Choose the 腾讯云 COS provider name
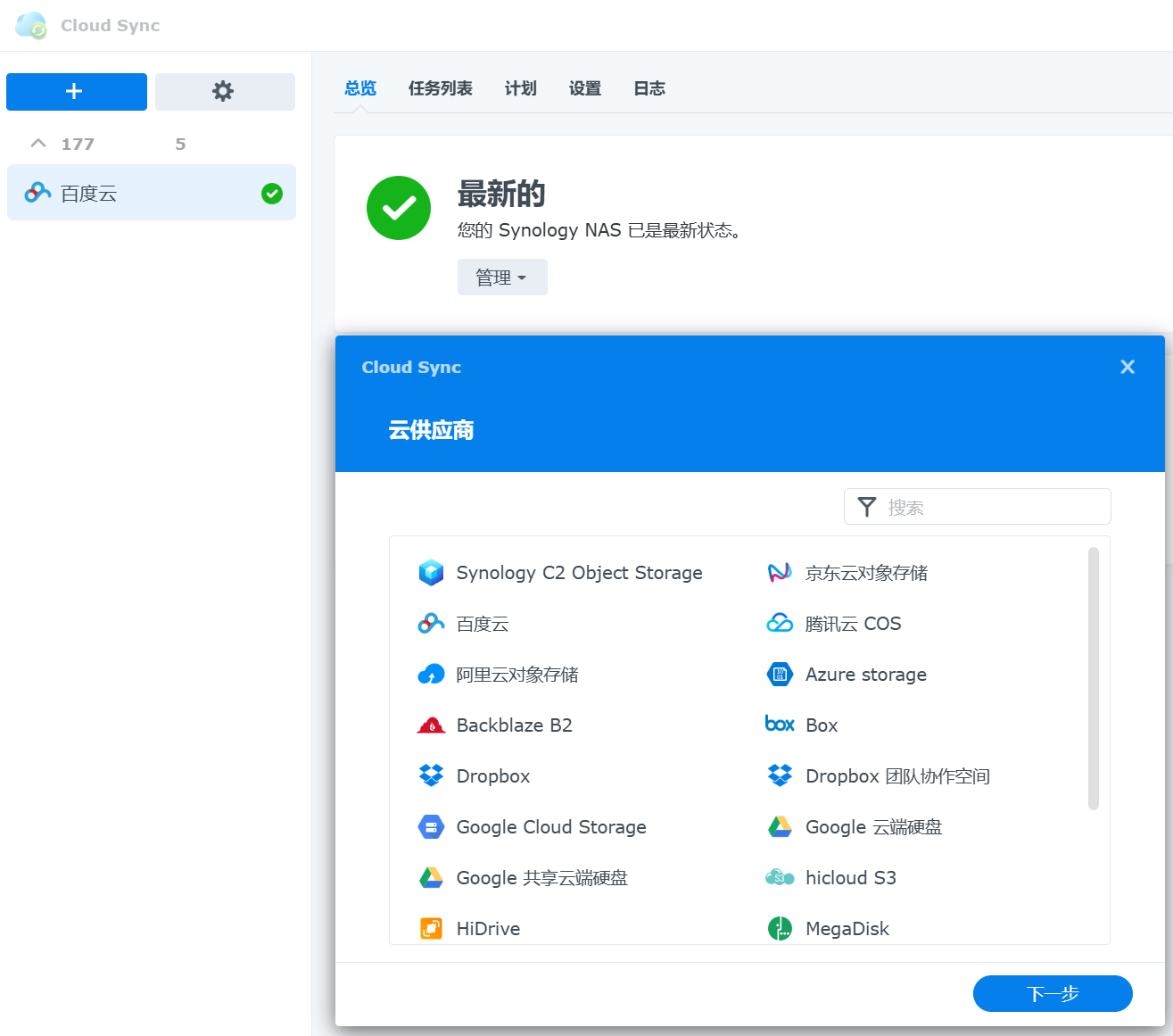1173x1036 pixels. [854, 624]
